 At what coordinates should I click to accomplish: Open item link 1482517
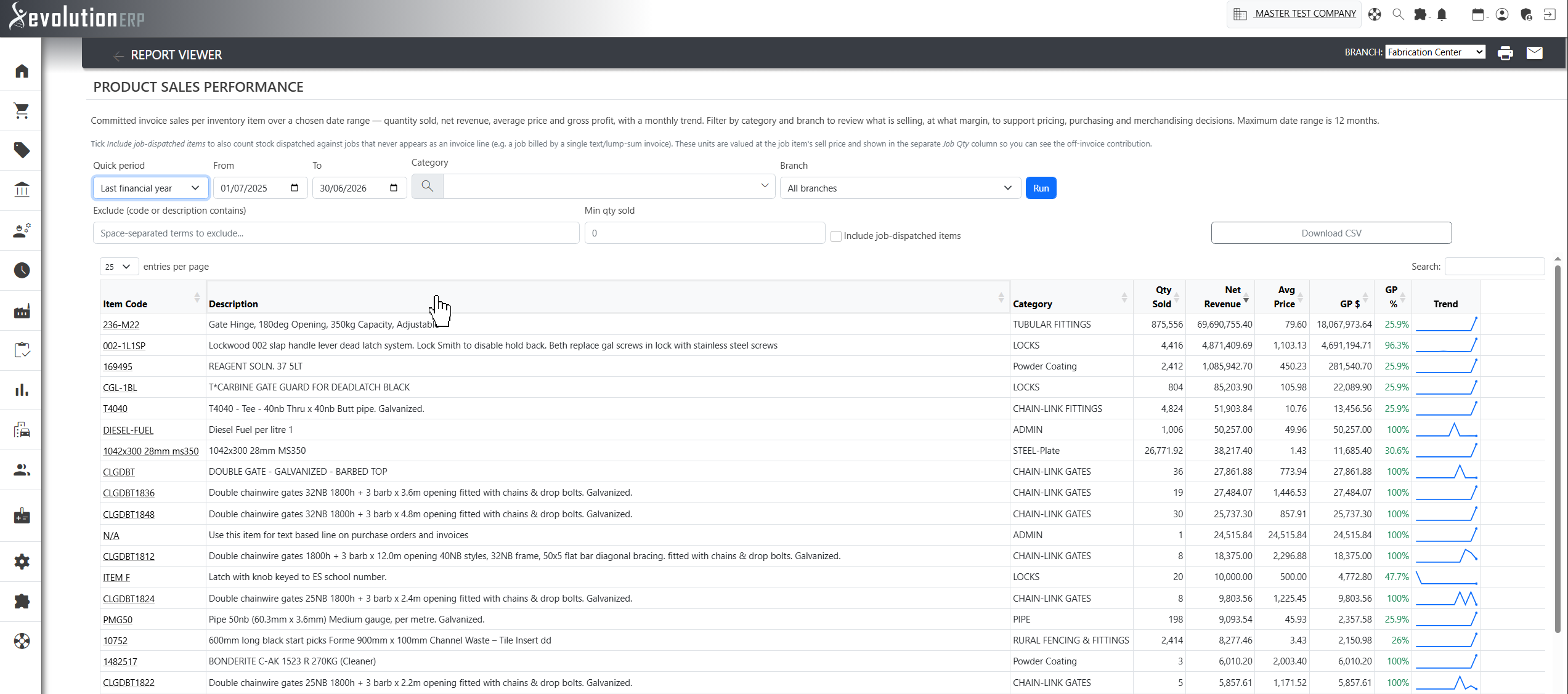pos(120,661)
